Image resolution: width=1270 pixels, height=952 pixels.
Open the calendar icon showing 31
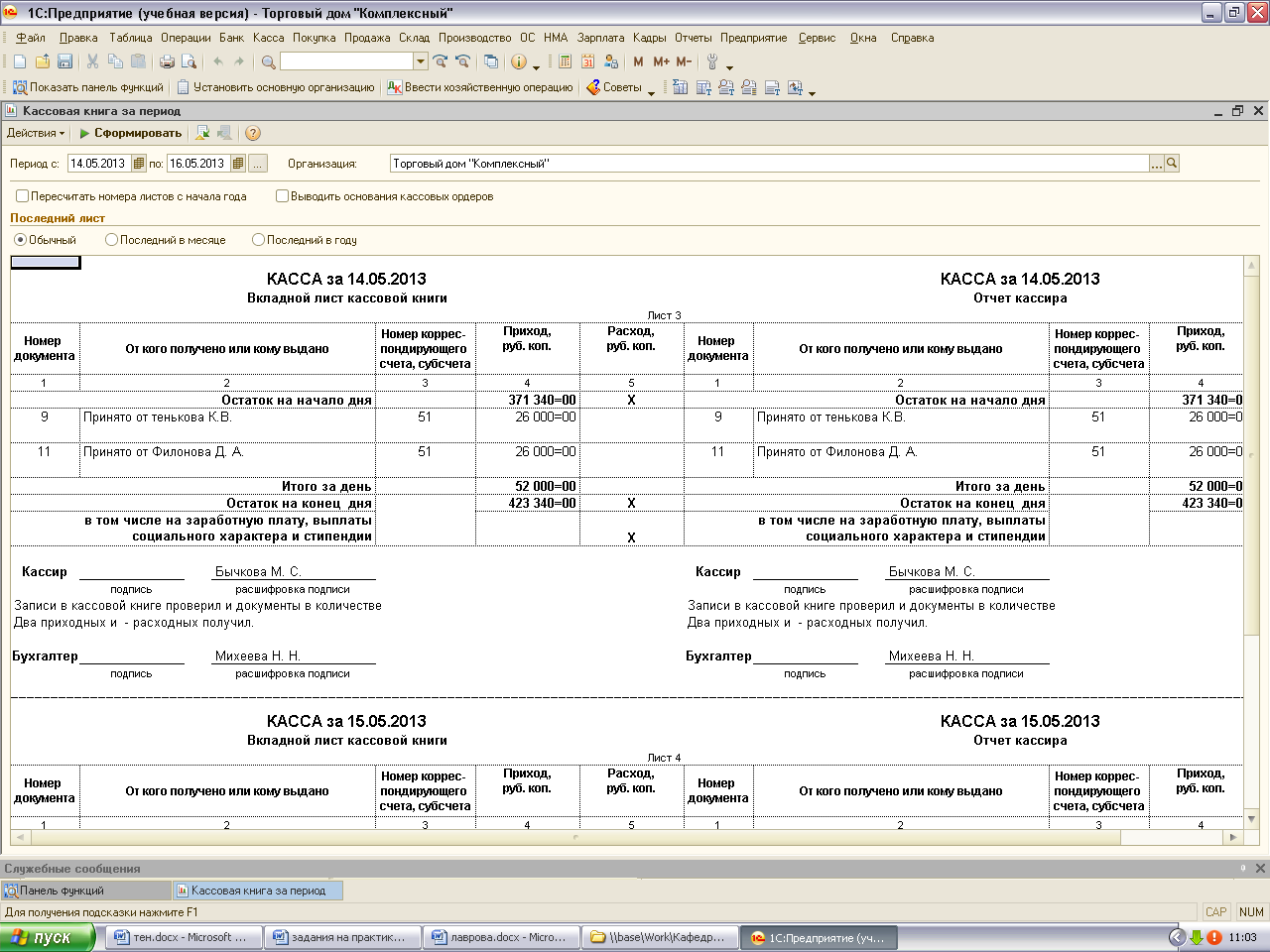pos(587,61)
